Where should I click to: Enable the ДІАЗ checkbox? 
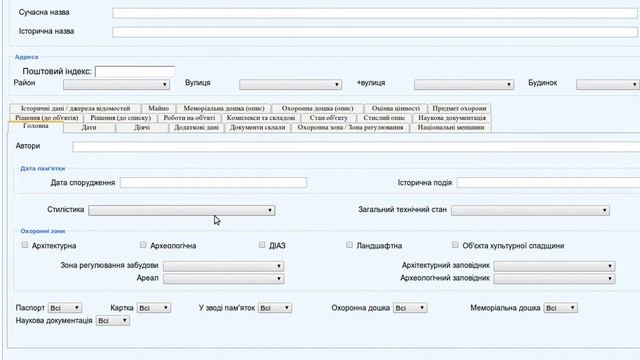pyautogui.click(x=262, y=245)
